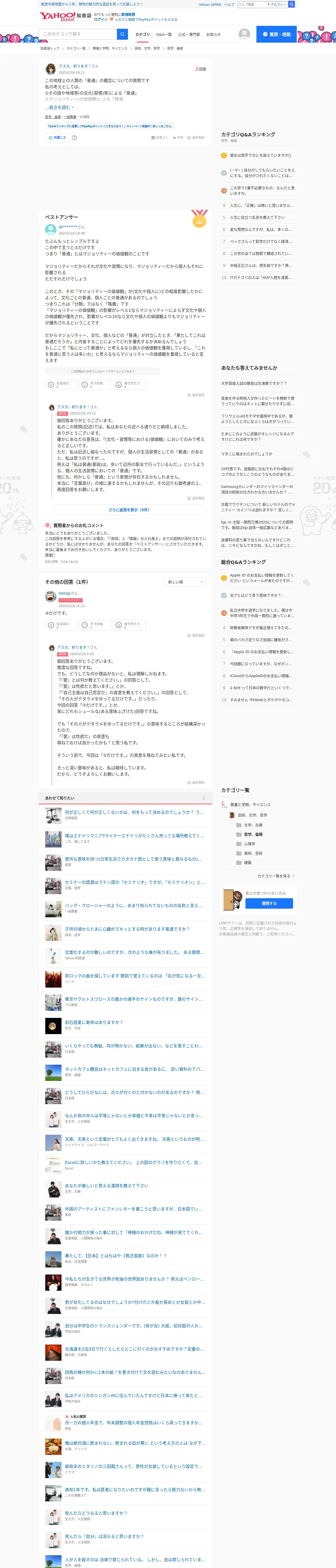This screenshot has height=1568, width=336.
Task: Open the 新しい順 sort dropdown
Action: click(x=185, y=582)
